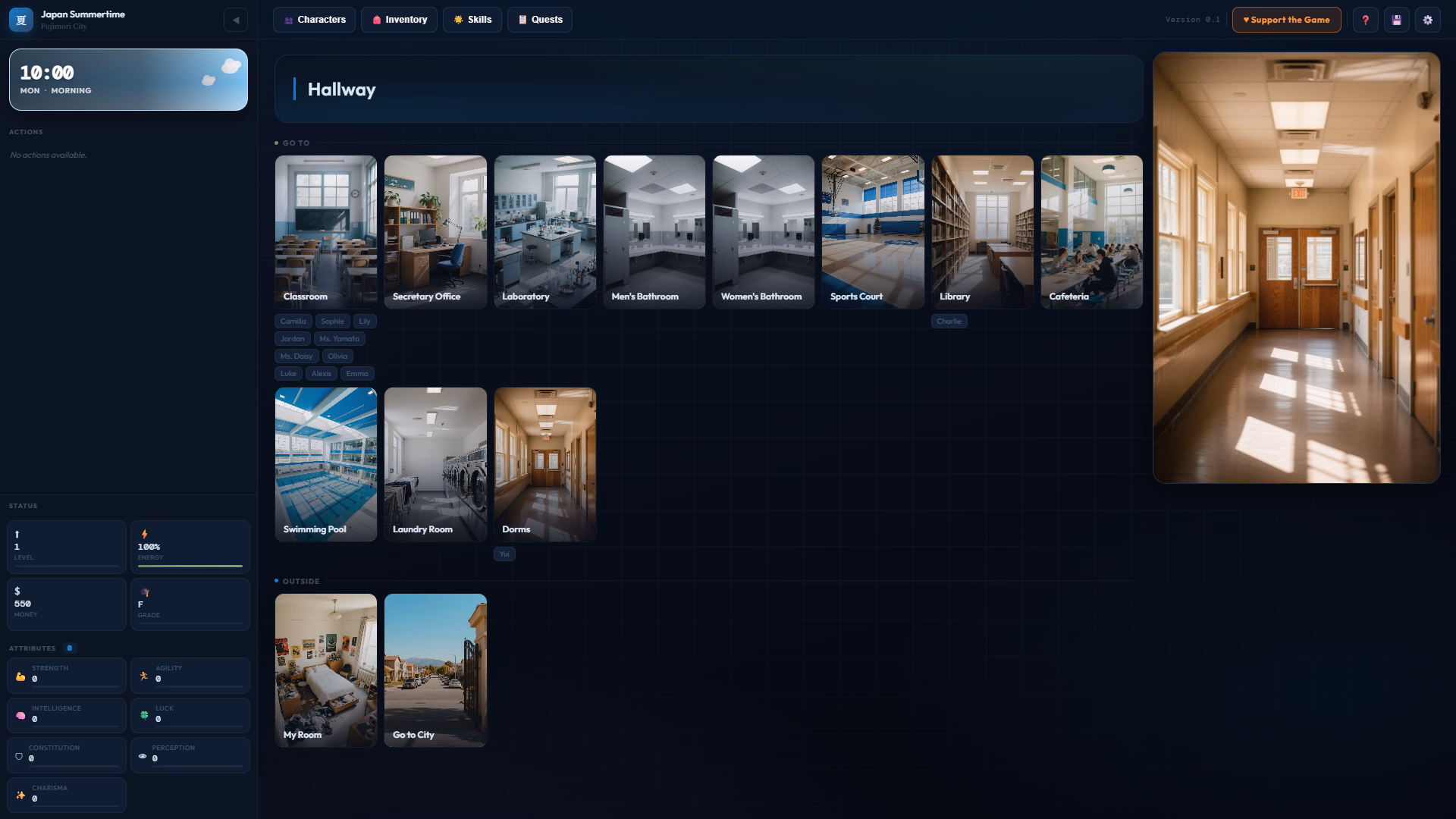
Task: Open the Quests menu
Action: click(x=539, y=20)
